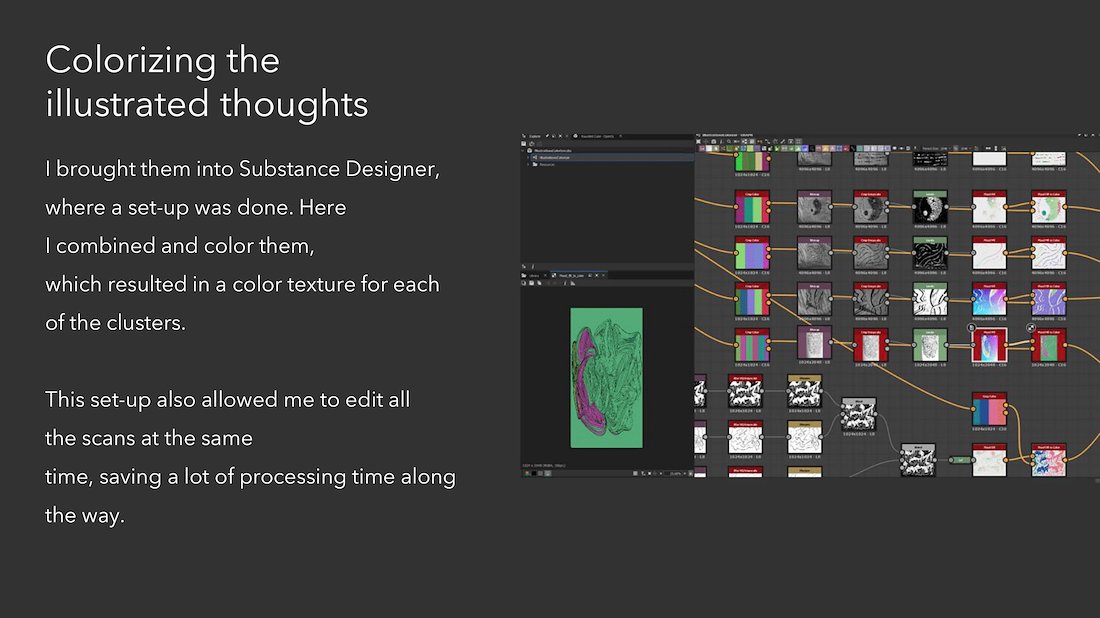Click the first icon in the Explorer panel toolbar
The width and height of the screenshot is (1100, 618).
524,143
